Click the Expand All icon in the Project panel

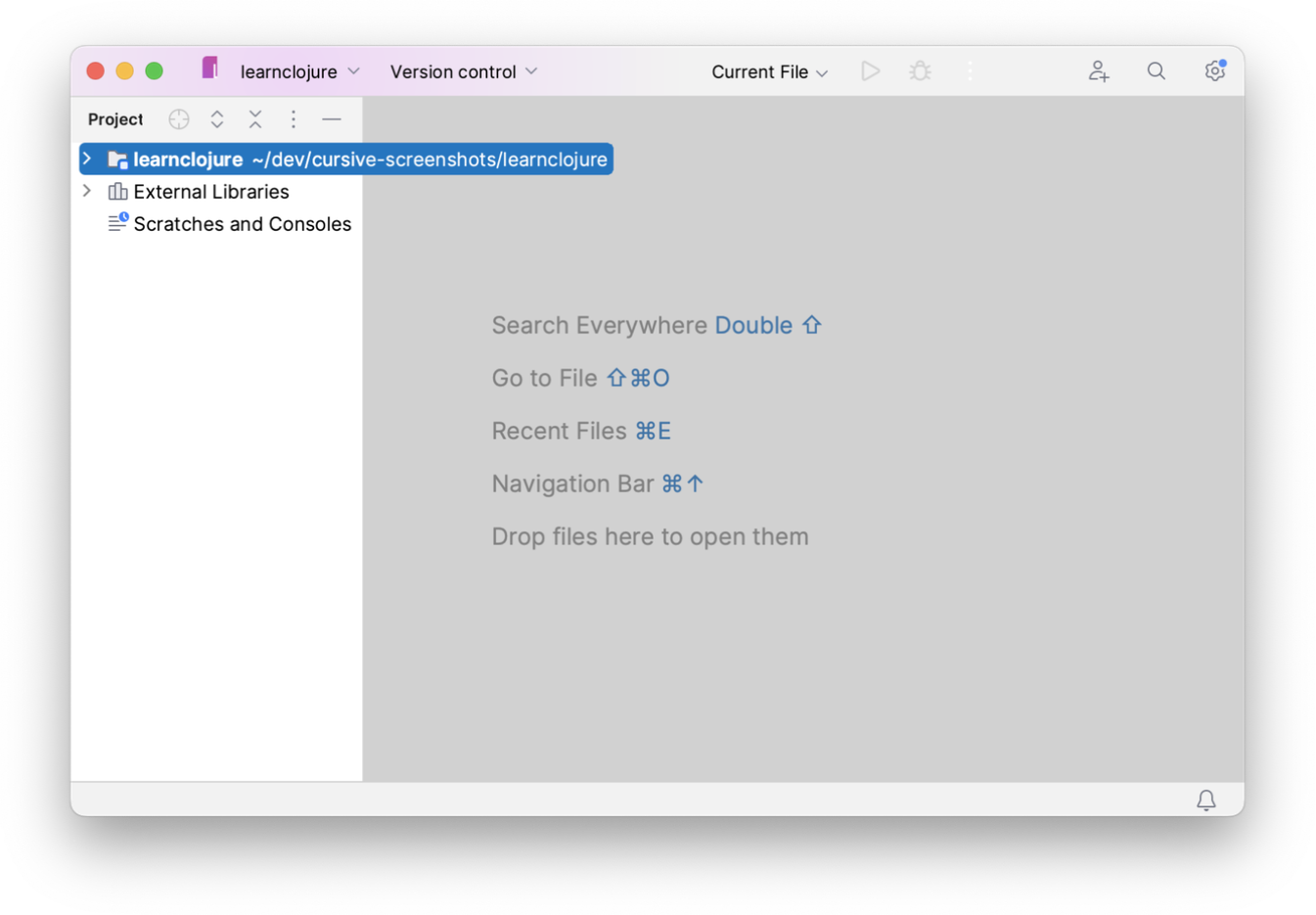[217, 119]
